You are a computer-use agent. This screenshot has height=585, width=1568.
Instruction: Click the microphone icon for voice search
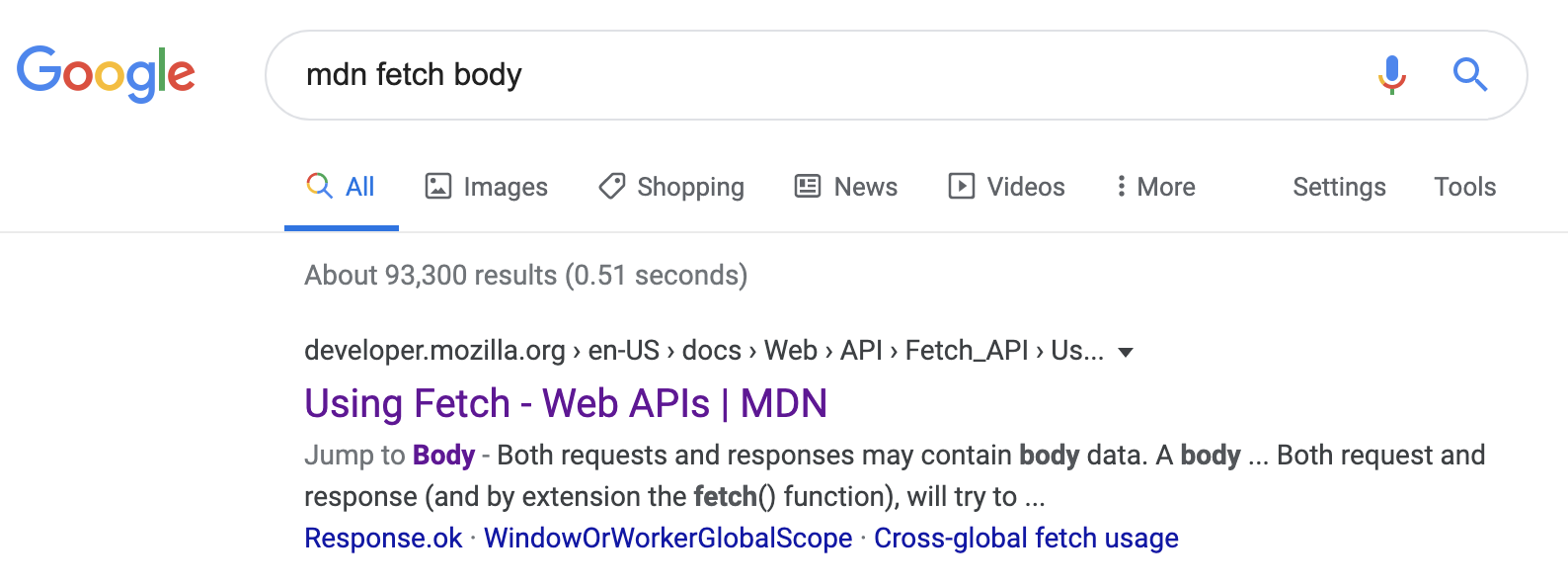point(1391,74)
